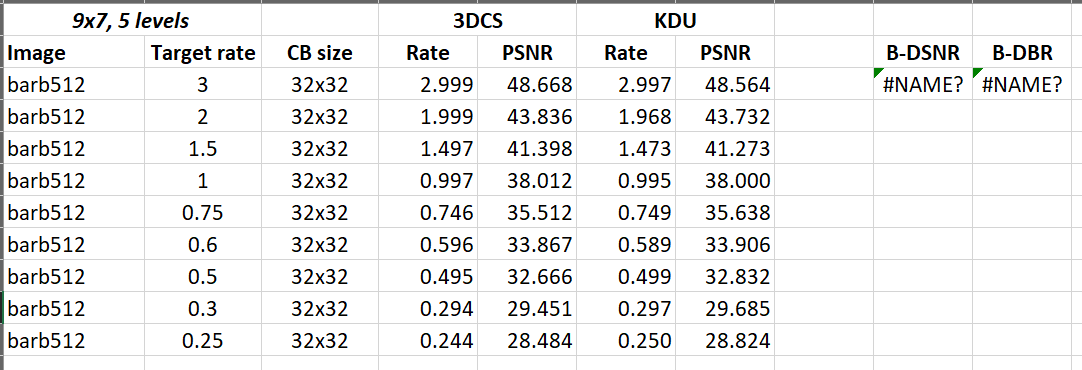Click the KDU header cell
The width and height of the screenshot is (1082, 370).
(675, 21)
